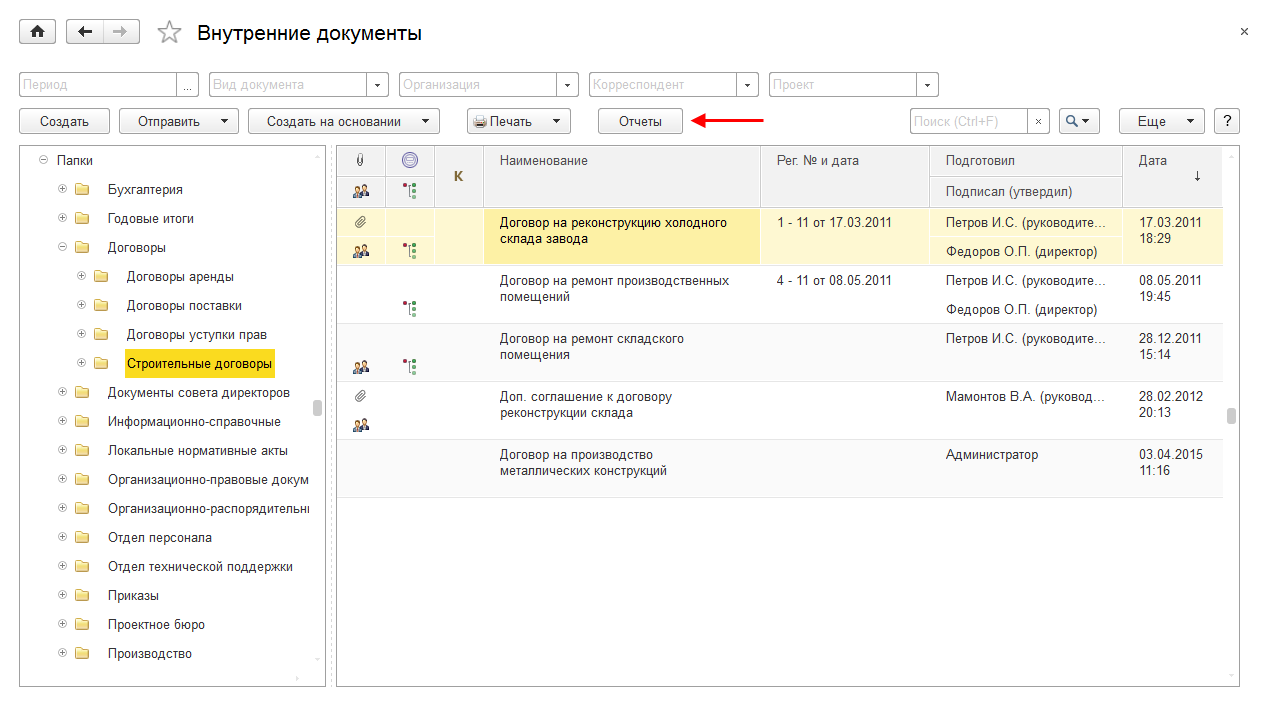This screenshot has width=1266, height=701.
Task: Go back with the left arrow
Action: coord(85,32)
